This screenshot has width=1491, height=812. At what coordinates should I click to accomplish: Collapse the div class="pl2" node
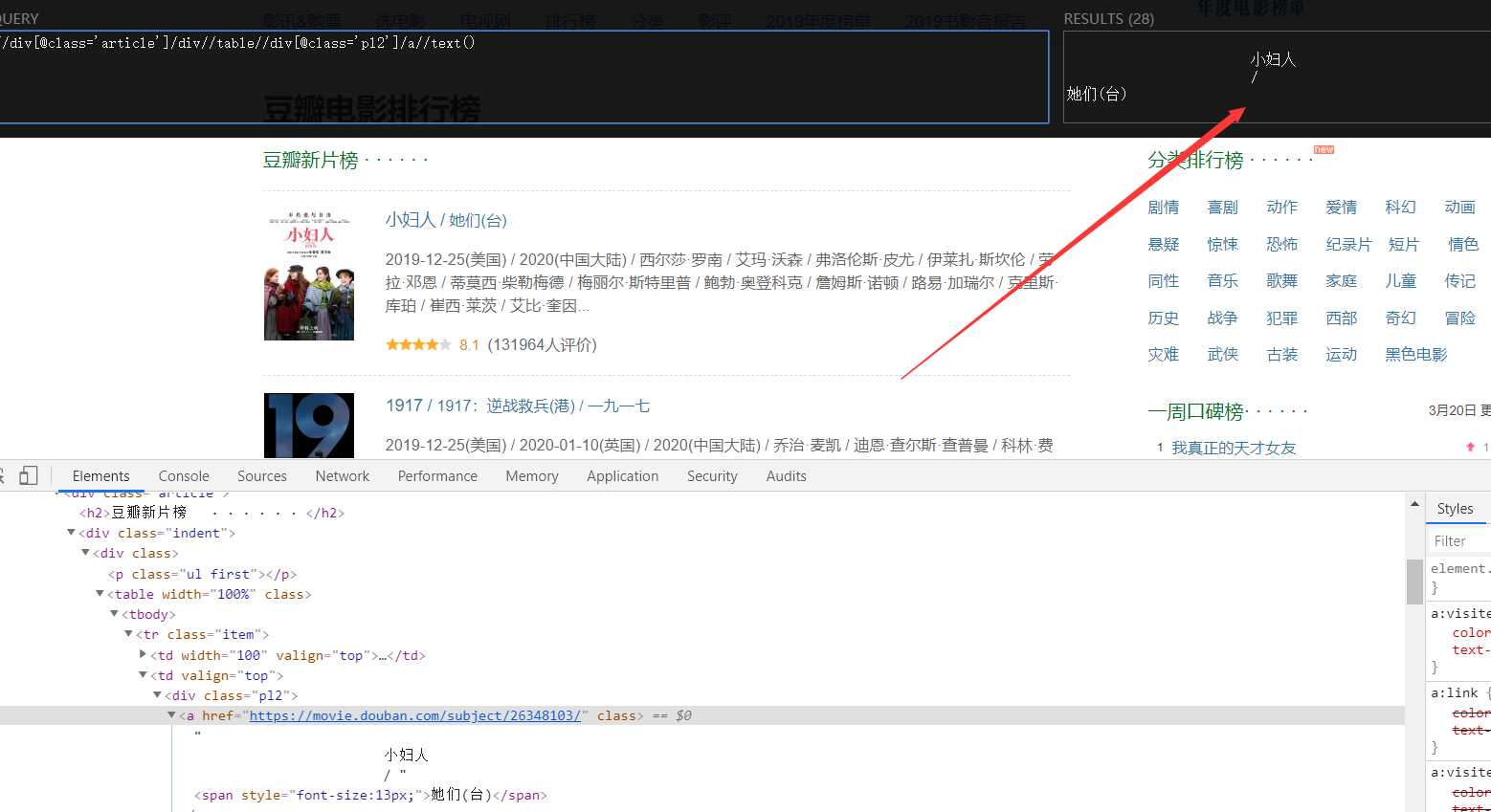[157, 695]
